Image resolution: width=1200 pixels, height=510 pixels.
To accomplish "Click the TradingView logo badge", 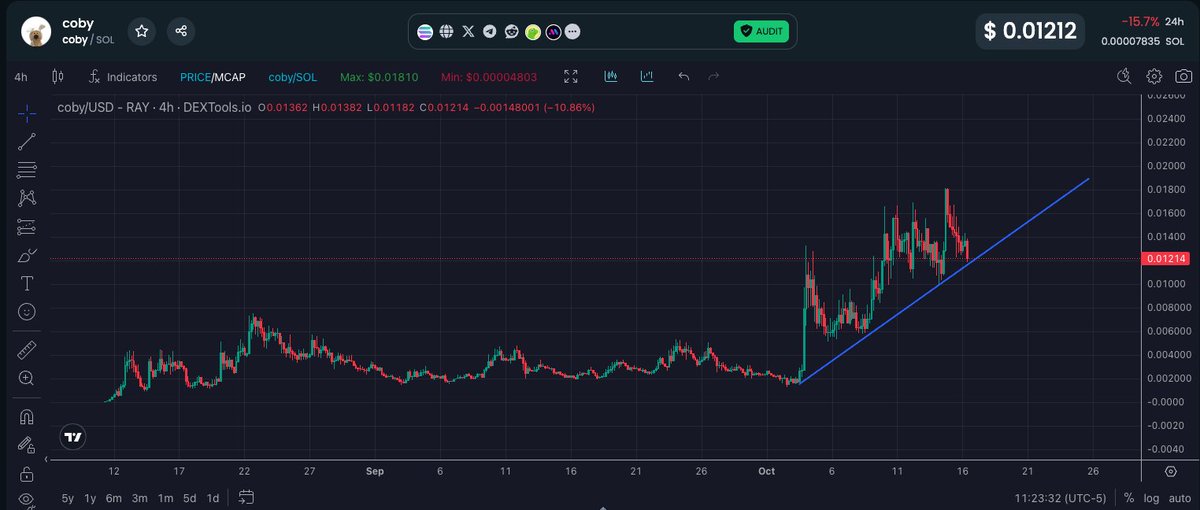I will [72, 437].
